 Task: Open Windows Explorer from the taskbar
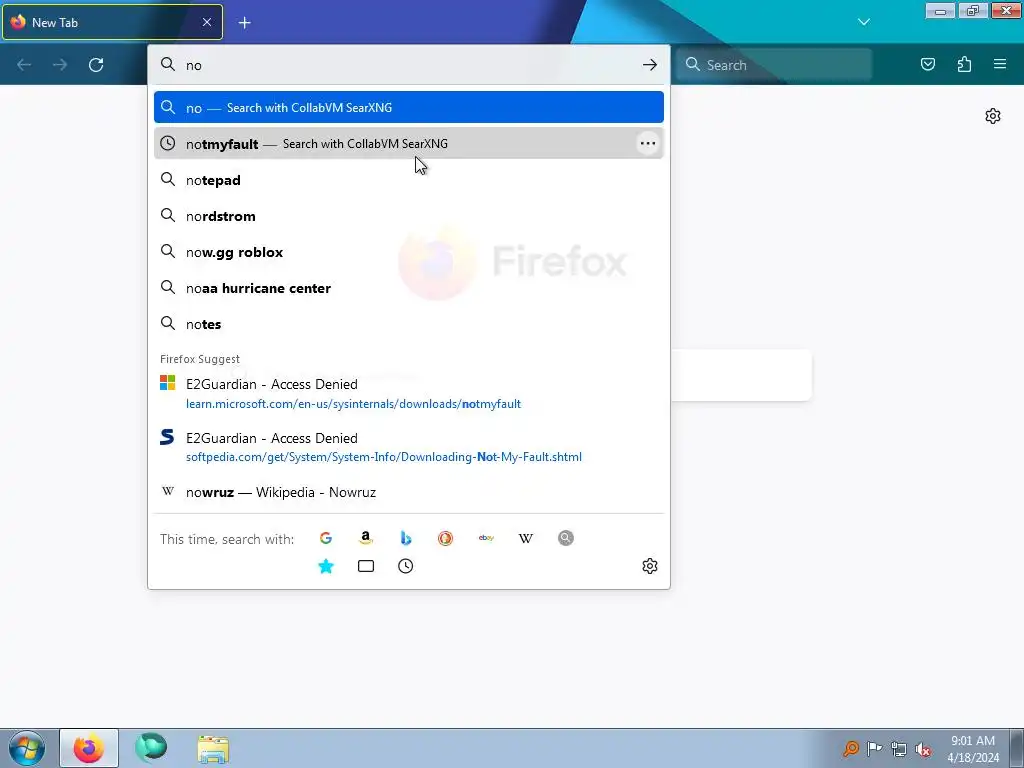click(x=214, y=749)
